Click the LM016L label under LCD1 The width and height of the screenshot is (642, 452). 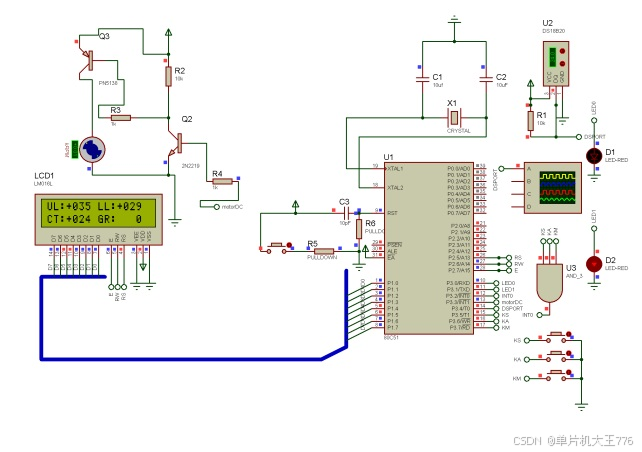(43, 184)
